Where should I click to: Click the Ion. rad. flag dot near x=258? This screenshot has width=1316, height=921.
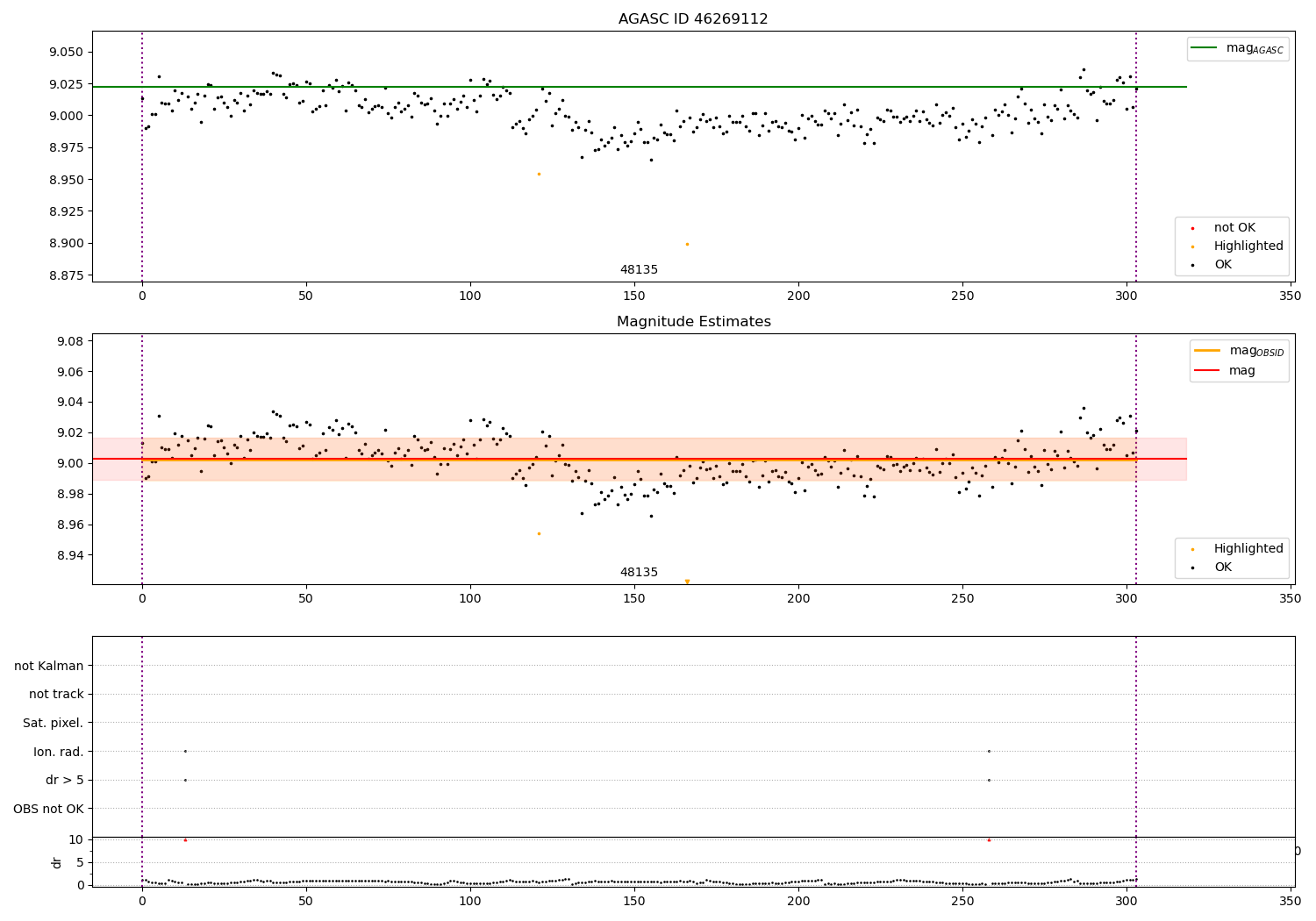pos(989,751)
